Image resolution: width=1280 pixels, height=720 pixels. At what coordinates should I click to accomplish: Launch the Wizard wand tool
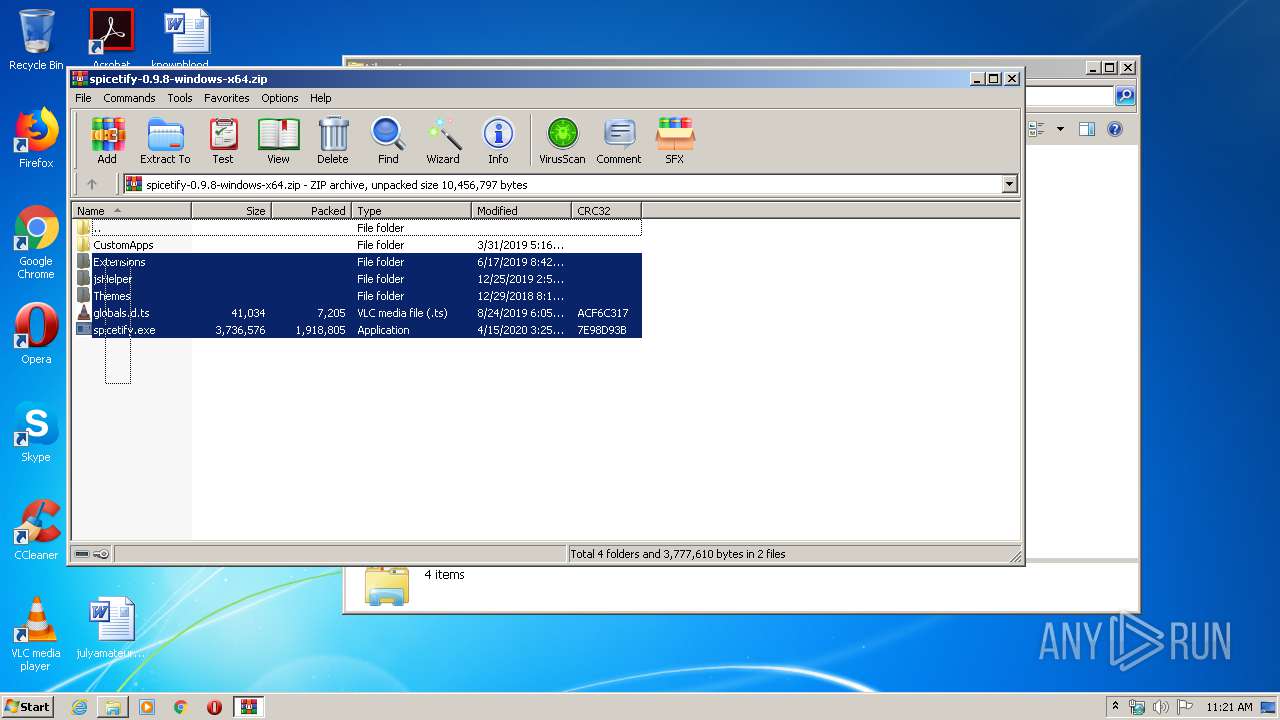443,140
